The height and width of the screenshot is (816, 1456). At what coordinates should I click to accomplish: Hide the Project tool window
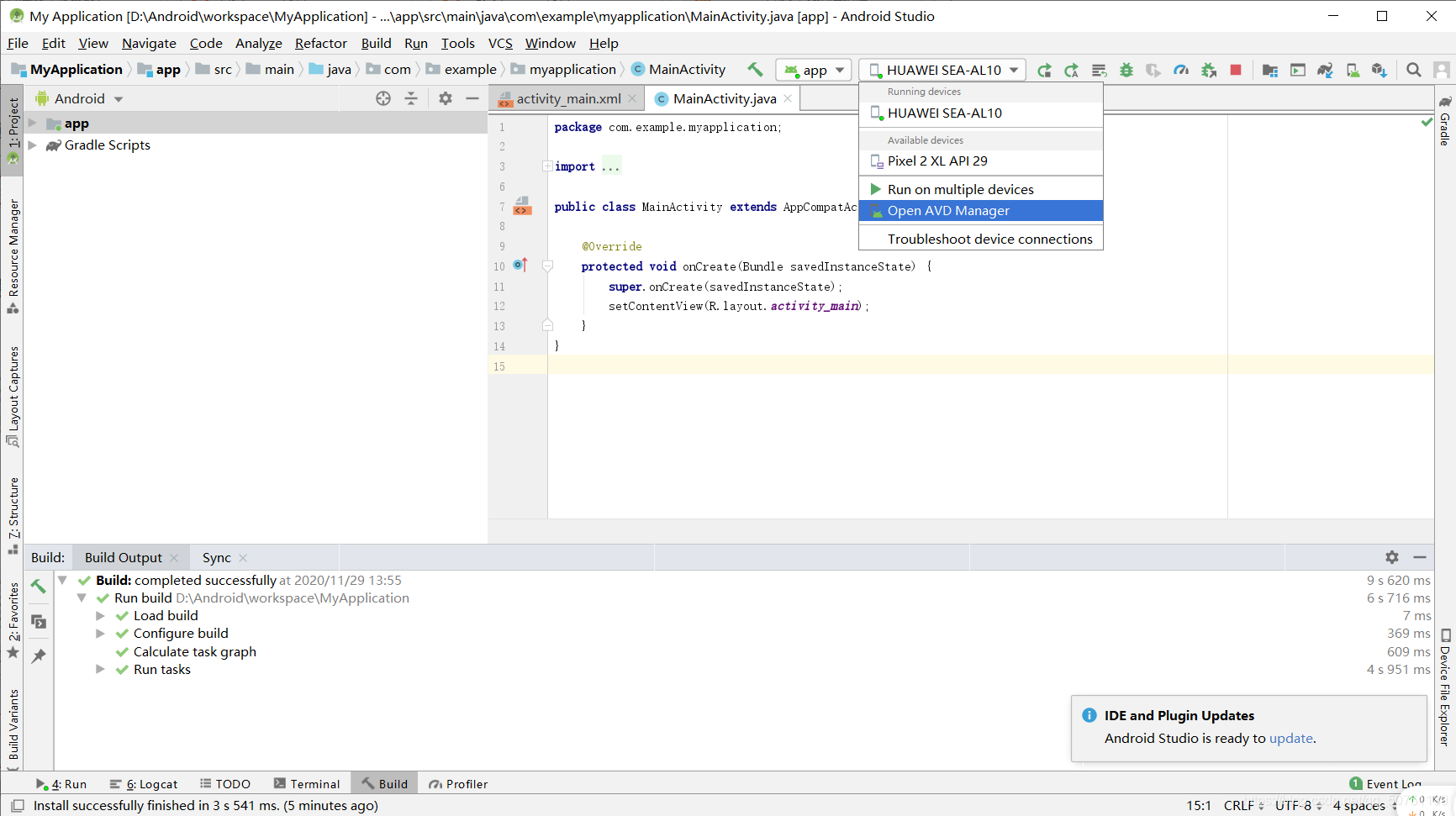(x=472, y=98)
